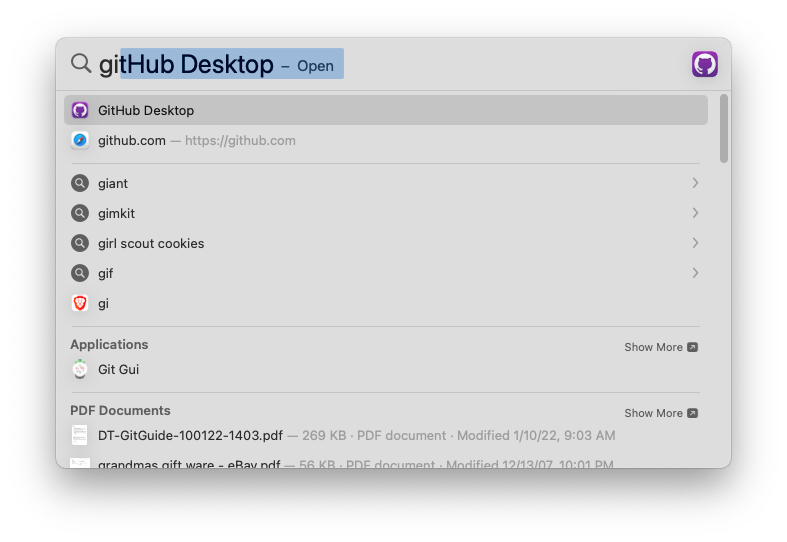787x542 pixels.
Task: Click the https://github.com URL text
Action: (240, 141)
